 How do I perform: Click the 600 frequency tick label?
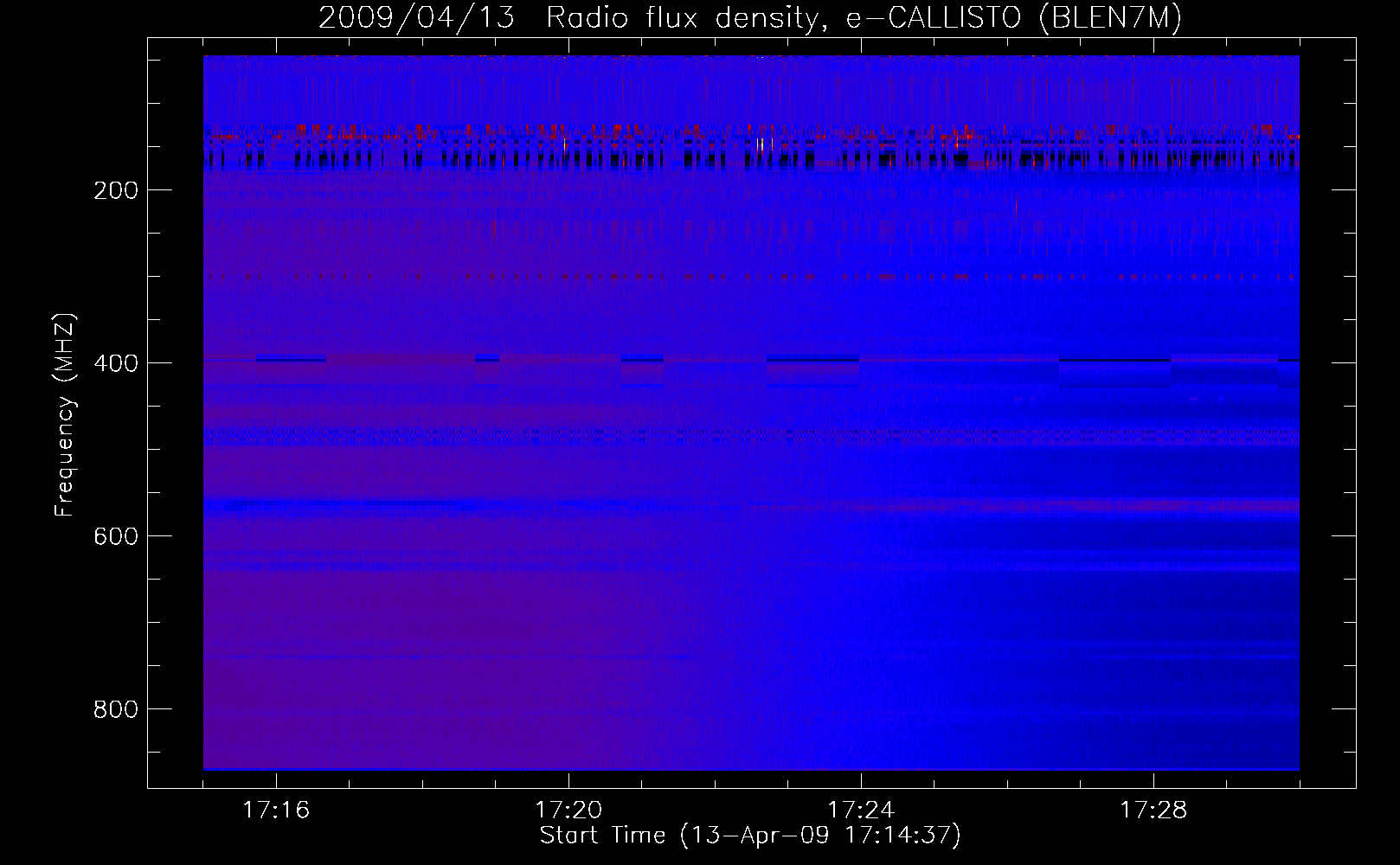[115, 536]
